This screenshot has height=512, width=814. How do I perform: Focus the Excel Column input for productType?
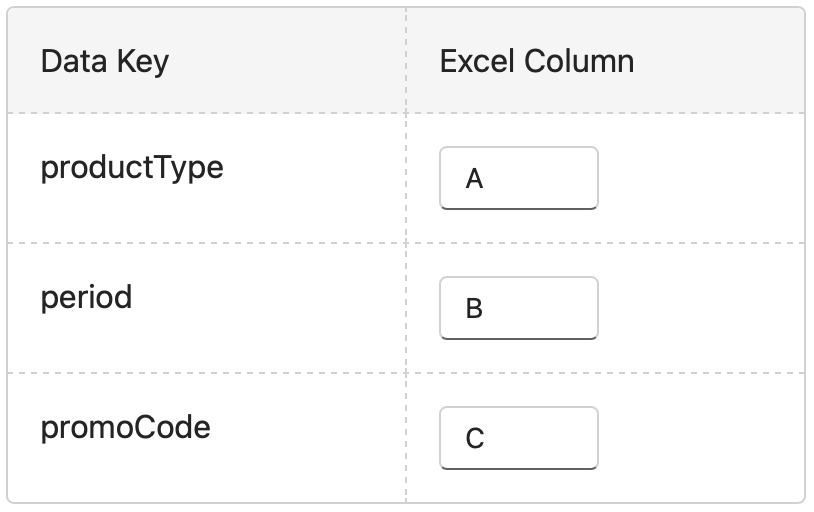coord(518,178)
